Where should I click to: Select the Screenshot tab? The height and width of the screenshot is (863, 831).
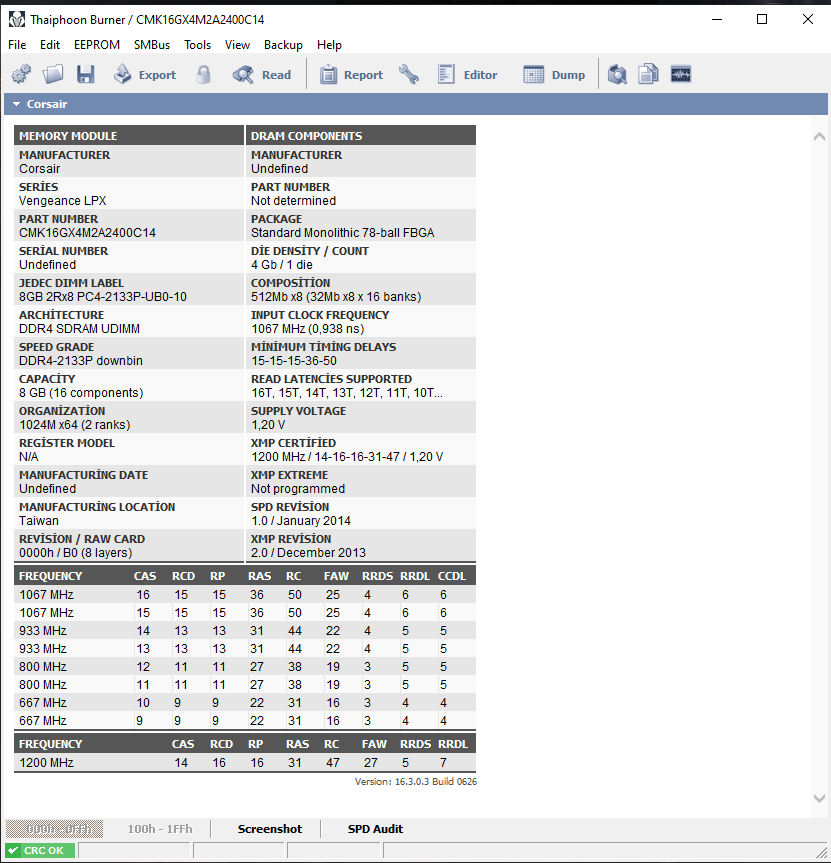tap(270, 829)
